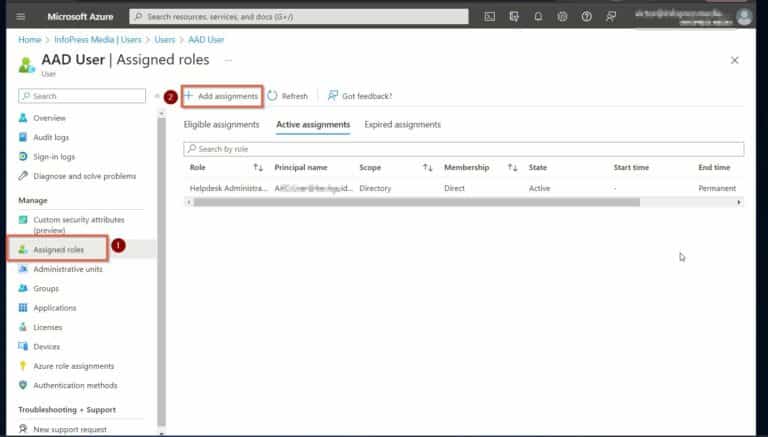The width and height of the screenshot is (768, 437).
Task: Open Groups in the side menu
Action: tap(46, 289)
